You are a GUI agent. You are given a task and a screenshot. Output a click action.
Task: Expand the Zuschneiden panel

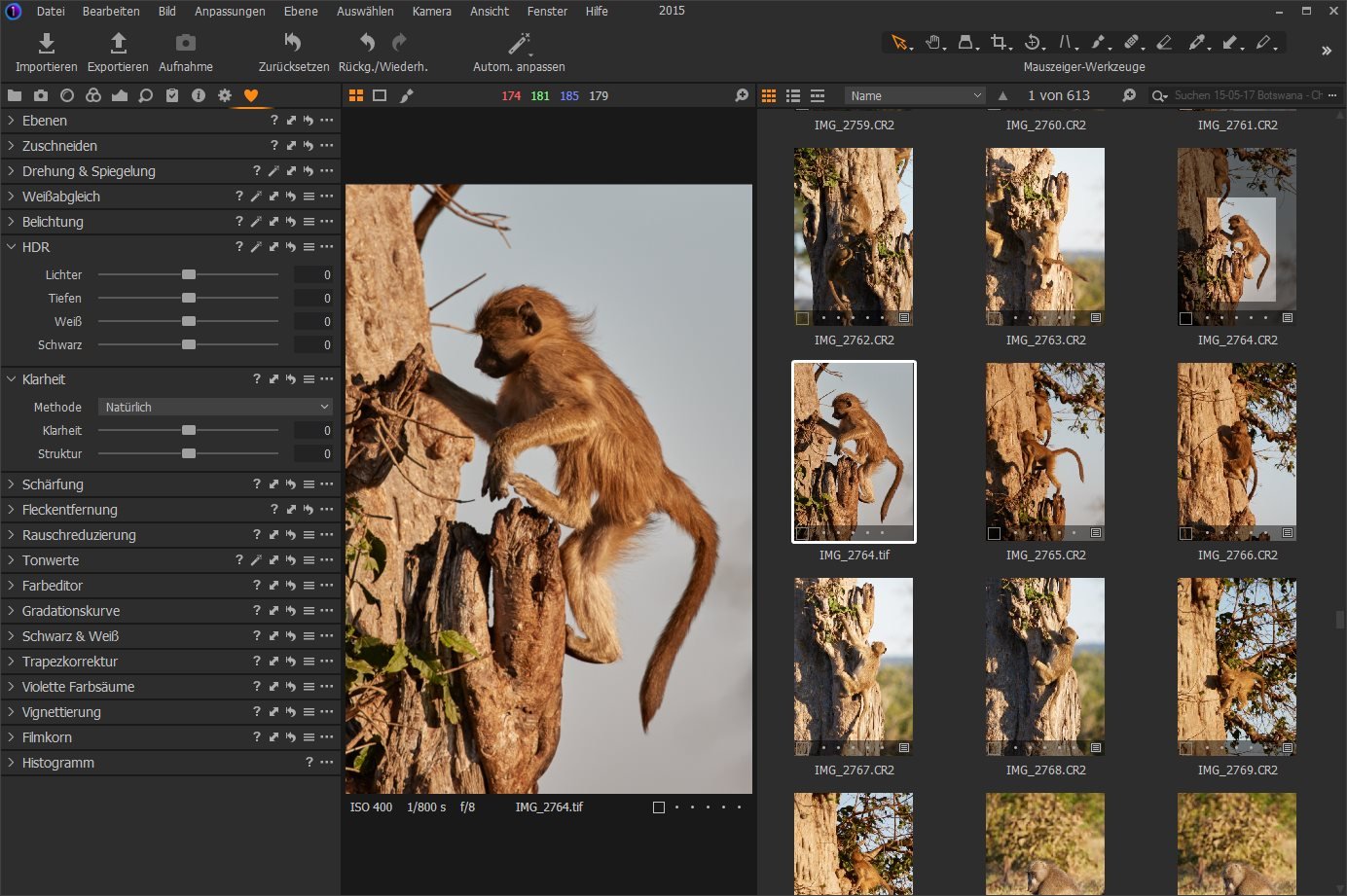point(12,146)
